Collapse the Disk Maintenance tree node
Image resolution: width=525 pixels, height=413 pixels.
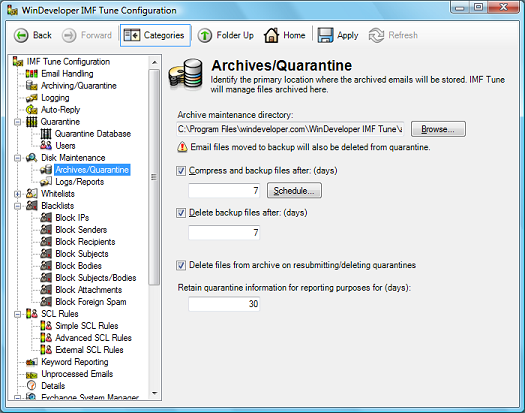[17, 158]
